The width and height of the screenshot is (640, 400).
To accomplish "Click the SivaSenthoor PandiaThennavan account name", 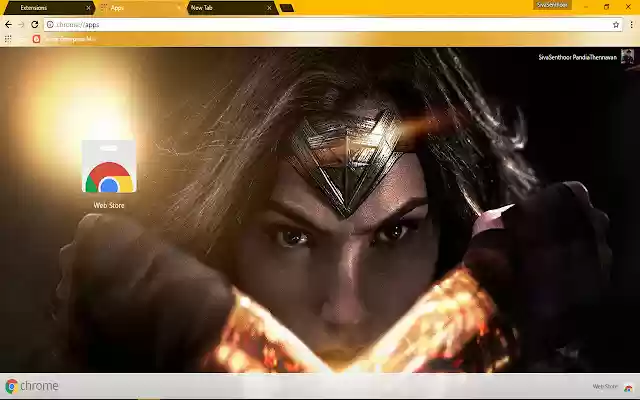I will tap(578, 58).
